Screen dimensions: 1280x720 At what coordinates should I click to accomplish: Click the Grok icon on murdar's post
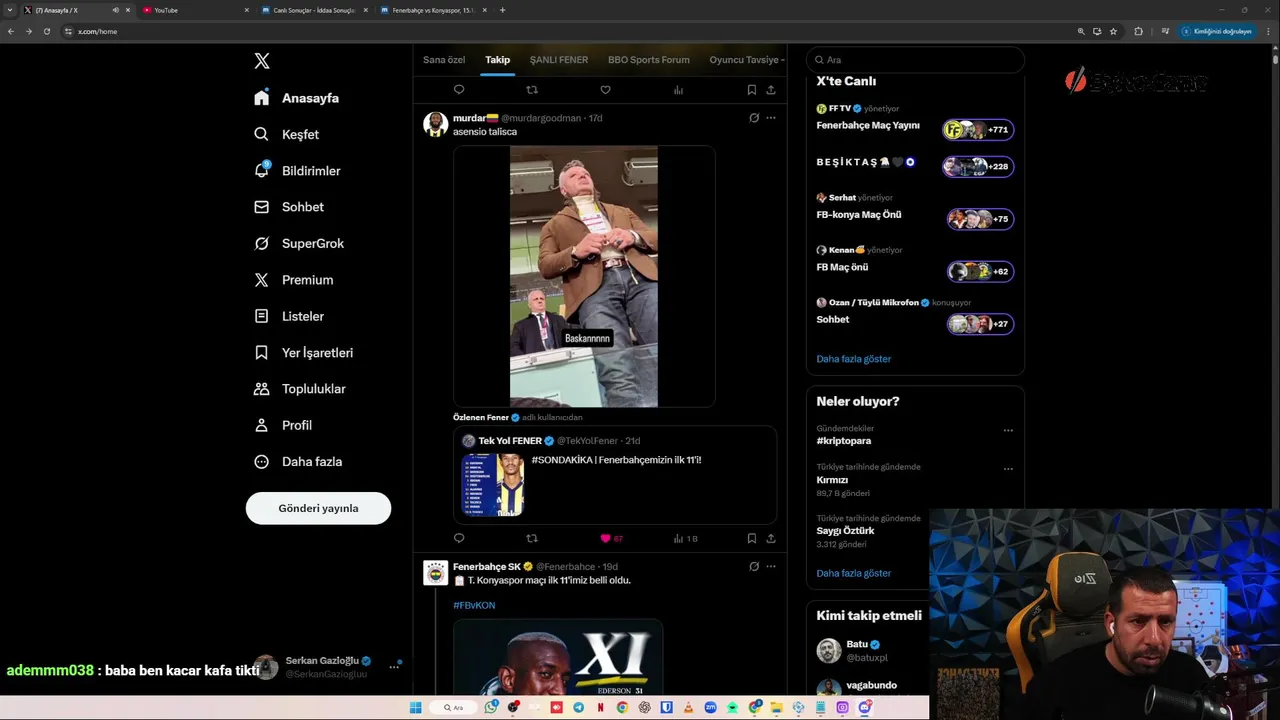(x=753, y=118)
